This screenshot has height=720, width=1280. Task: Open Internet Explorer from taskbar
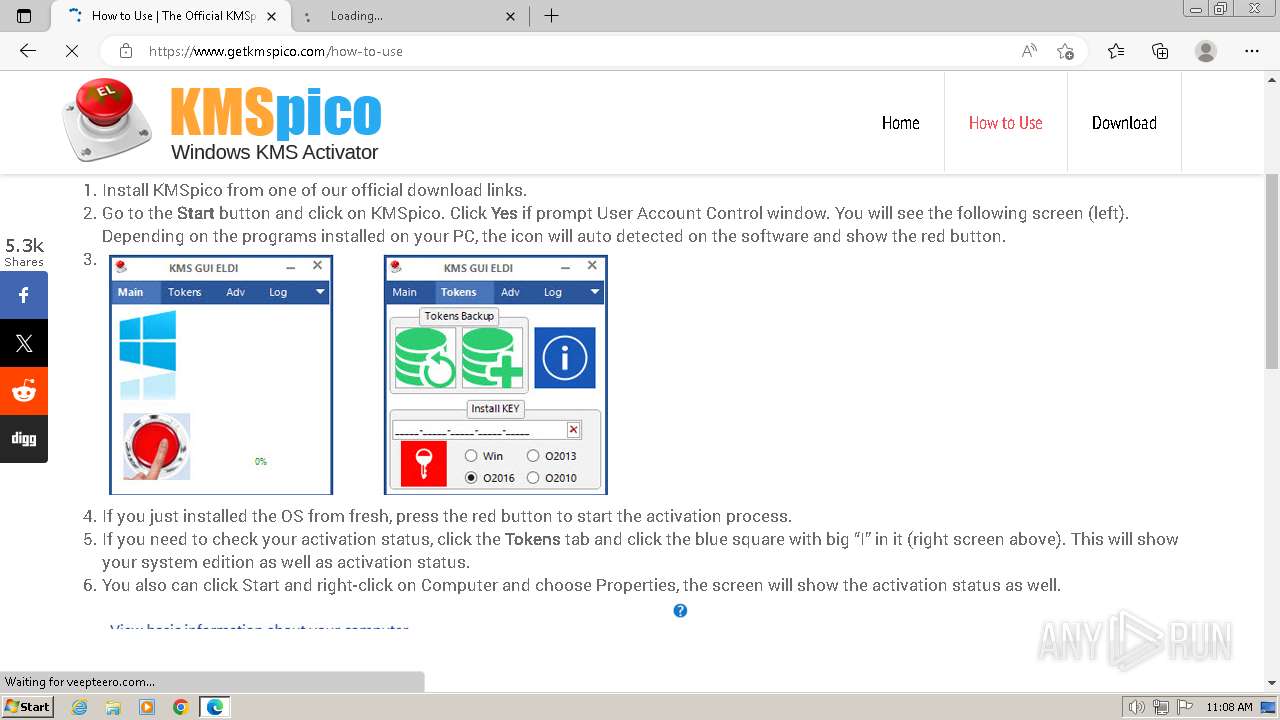tap(80, 707)
